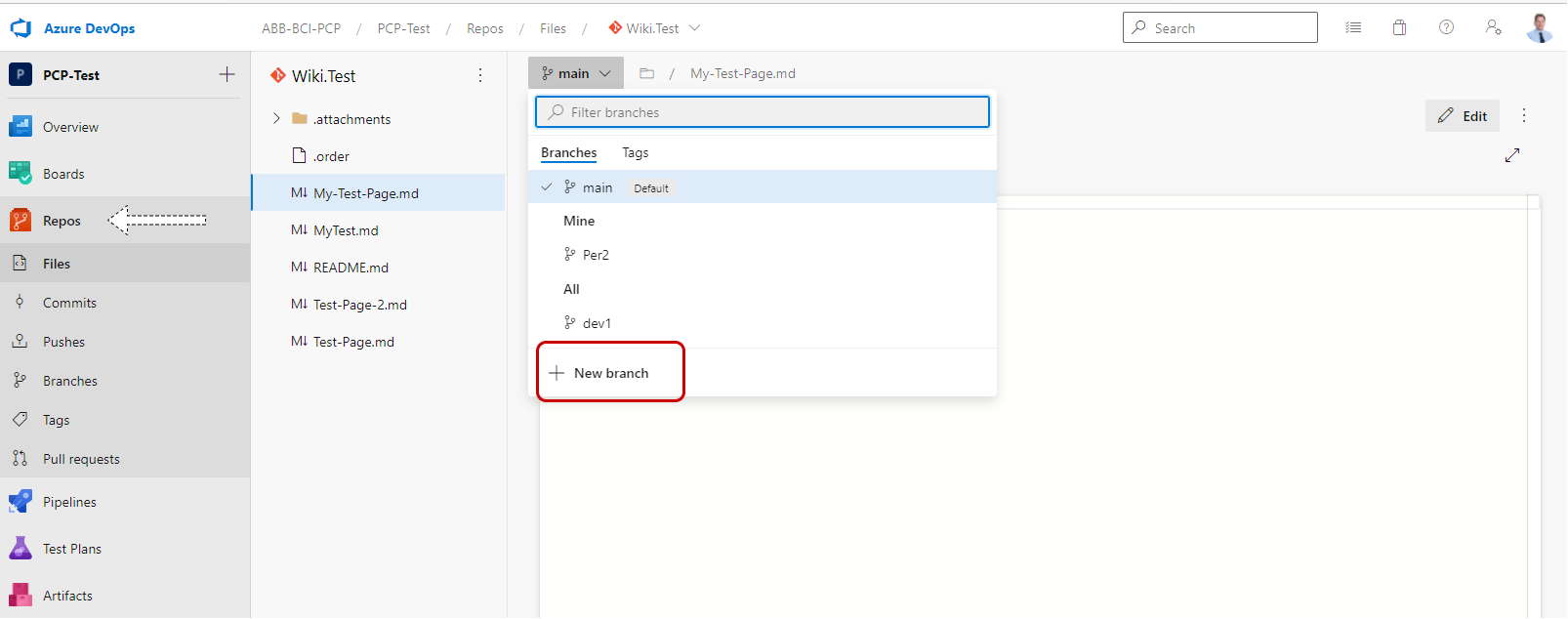Image resolution: width=1568 pixels, height=619 pixels.
Task: Click the Branches icon in sidebar
Action: [20, 381]
